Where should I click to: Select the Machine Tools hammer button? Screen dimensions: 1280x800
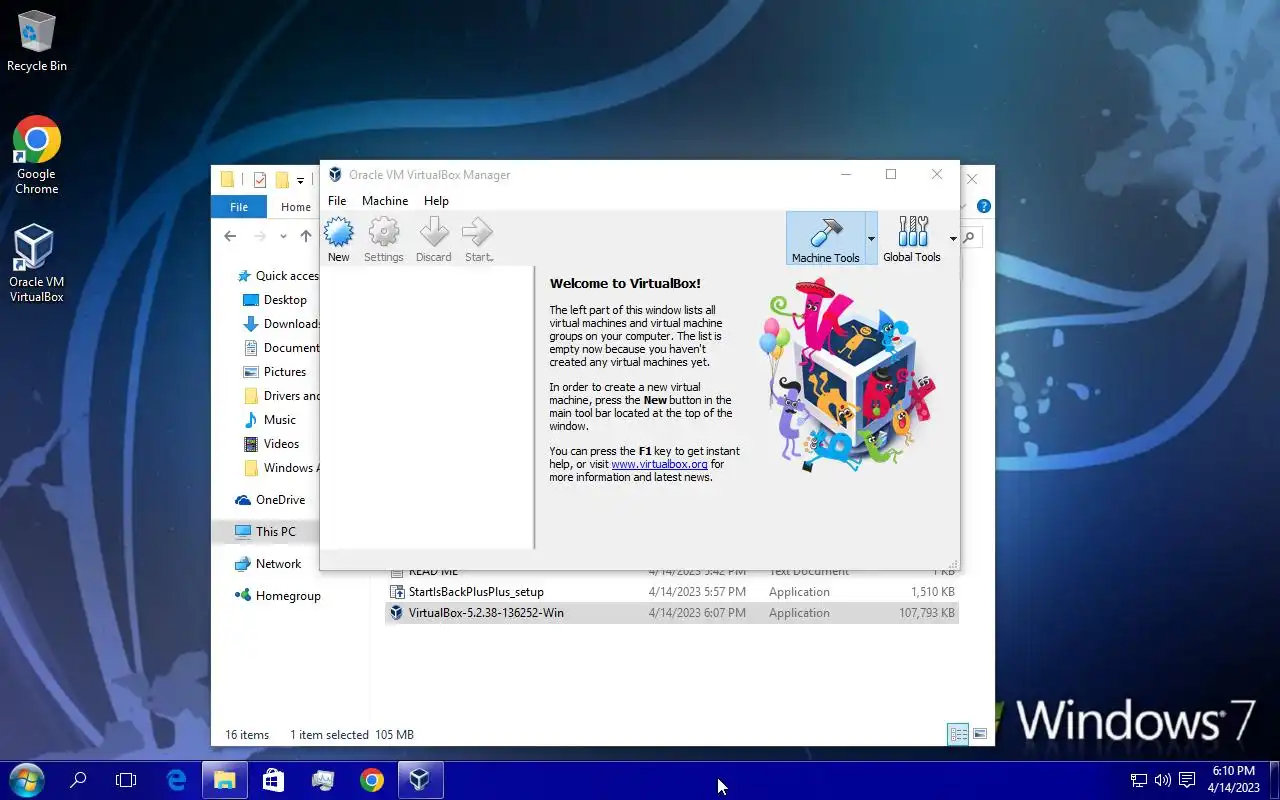(x=825, y=238)
